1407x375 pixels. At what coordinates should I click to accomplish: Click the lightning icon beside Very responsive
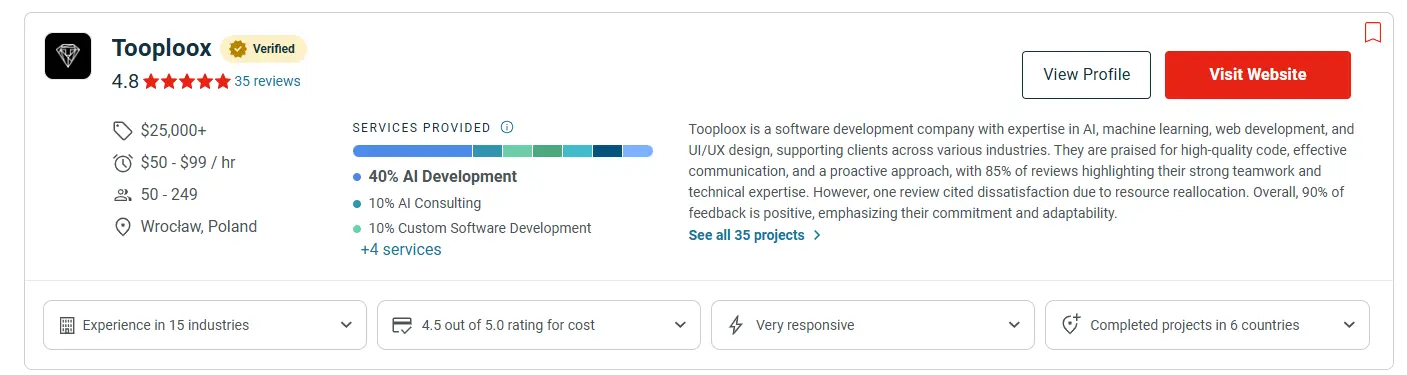(x=736, y=325)
